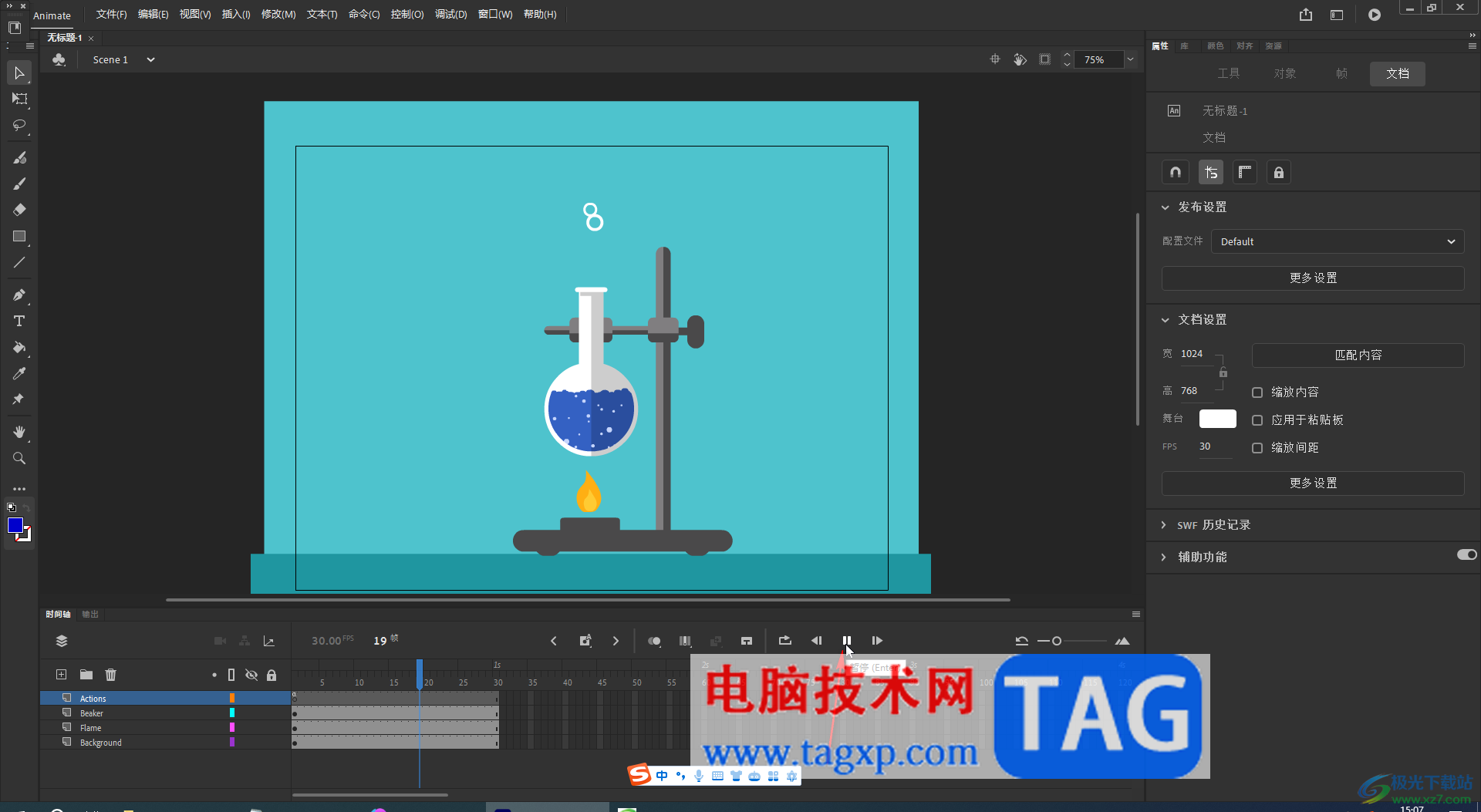Toggle lock all layers icon
The width and height of the screenshot is (1481, 812).
(x=272, y=675)
